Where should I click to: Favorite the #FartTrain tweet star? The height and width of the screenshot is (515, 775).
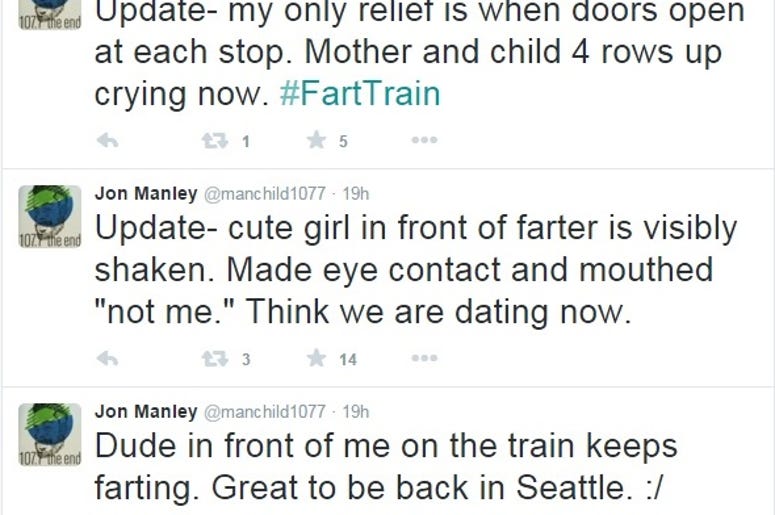pyautogui.click(x=316, y=140)
